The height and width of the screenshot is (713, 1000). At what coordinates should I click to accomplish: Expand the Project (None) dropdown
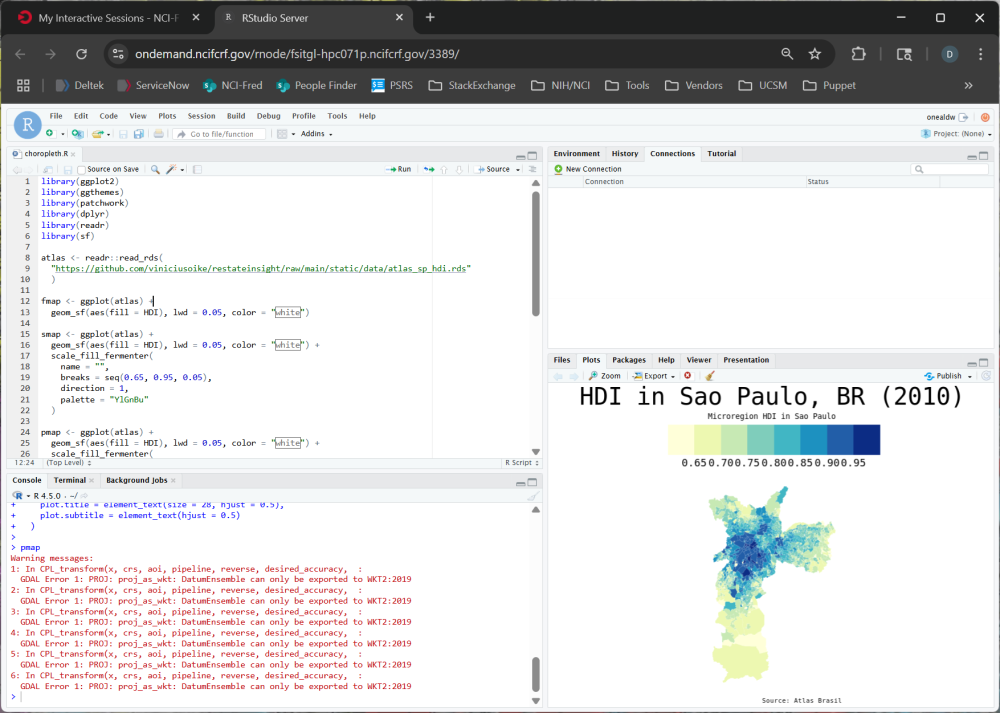[956, 134]
